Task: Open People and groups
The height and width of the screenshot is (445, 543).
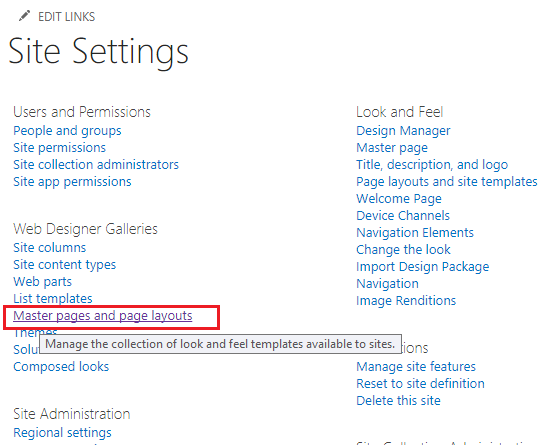Action: coord(67,131)
